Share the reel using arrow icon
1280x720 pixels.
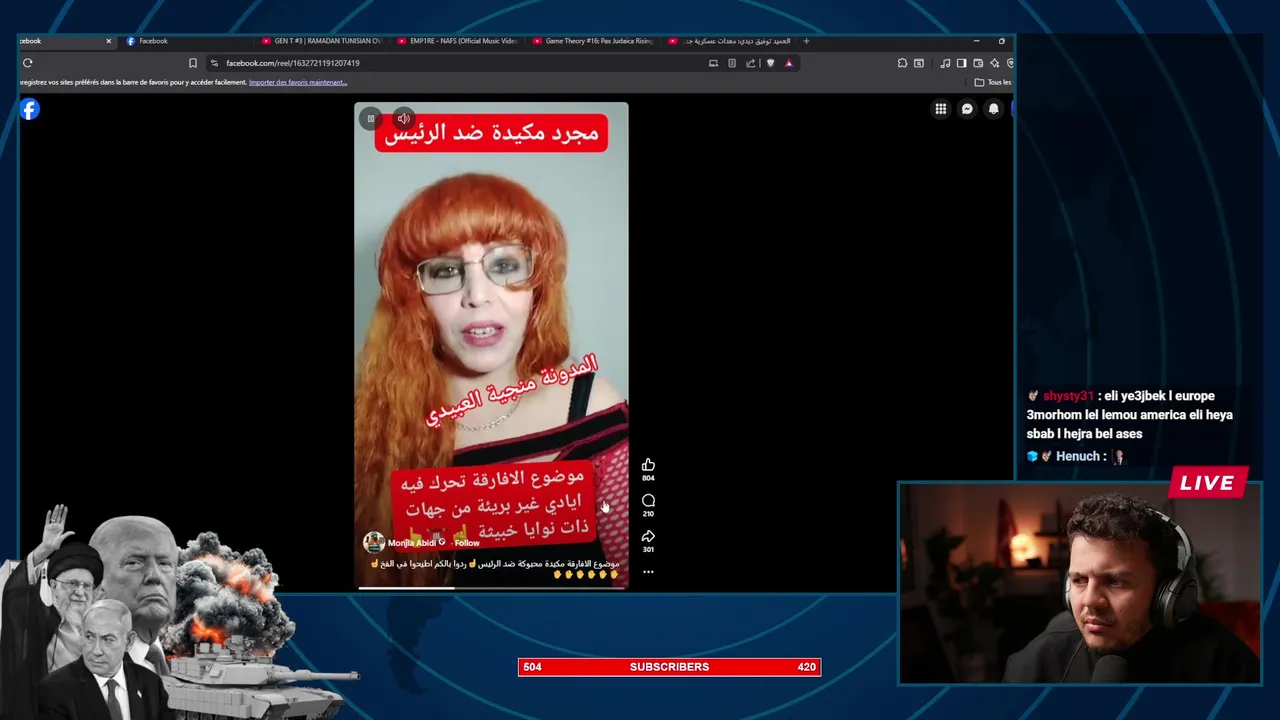pos(648,536)
